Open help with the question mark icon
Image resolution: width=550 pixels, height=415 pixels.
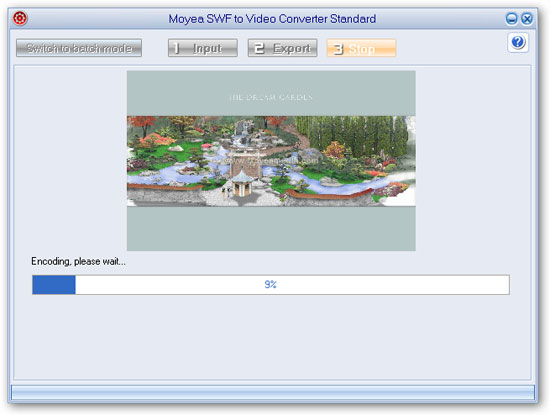click(518, 42)
